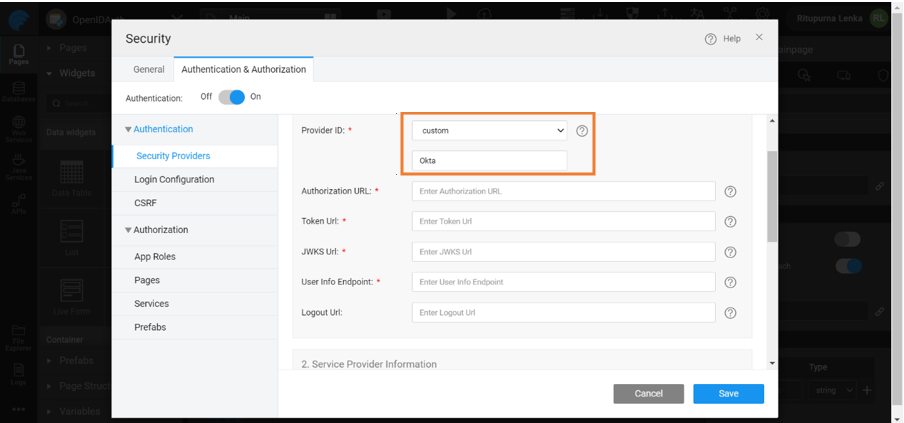Image resolution: width=904 pixels, height=423 pixels.
Task: Open Help from the dialog header
Action: click(x=723, y=39)
